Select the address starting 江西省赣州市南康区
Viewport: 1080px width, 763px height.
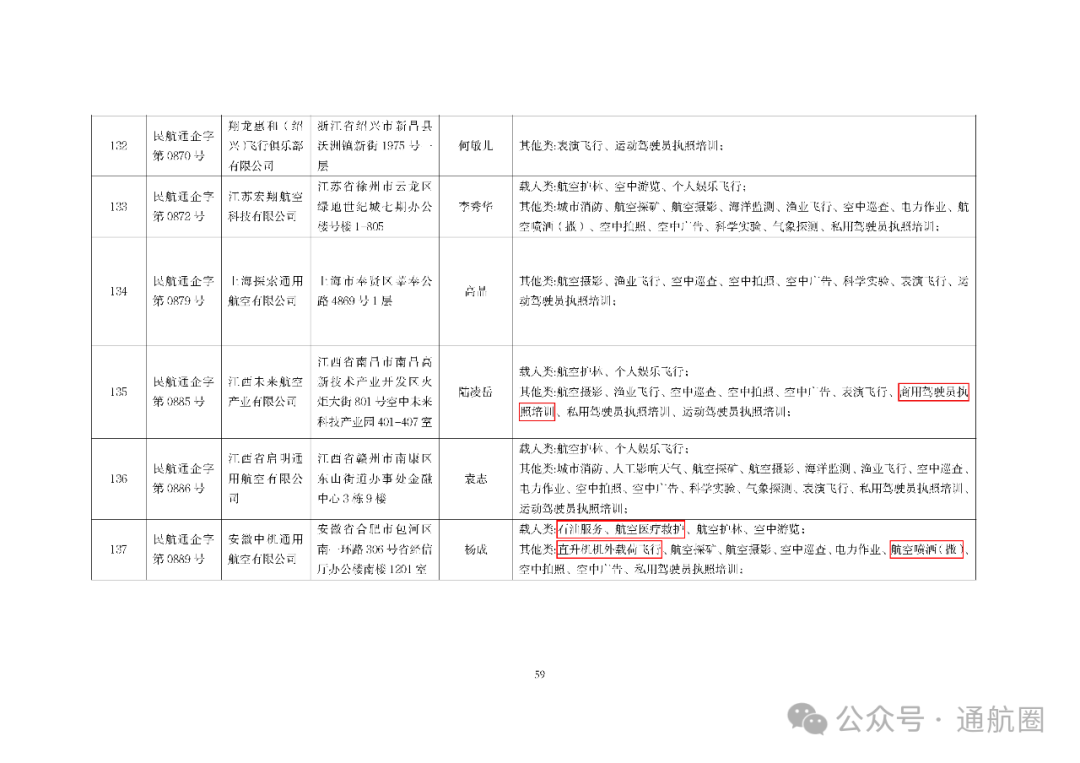click(x=375, y=479)
